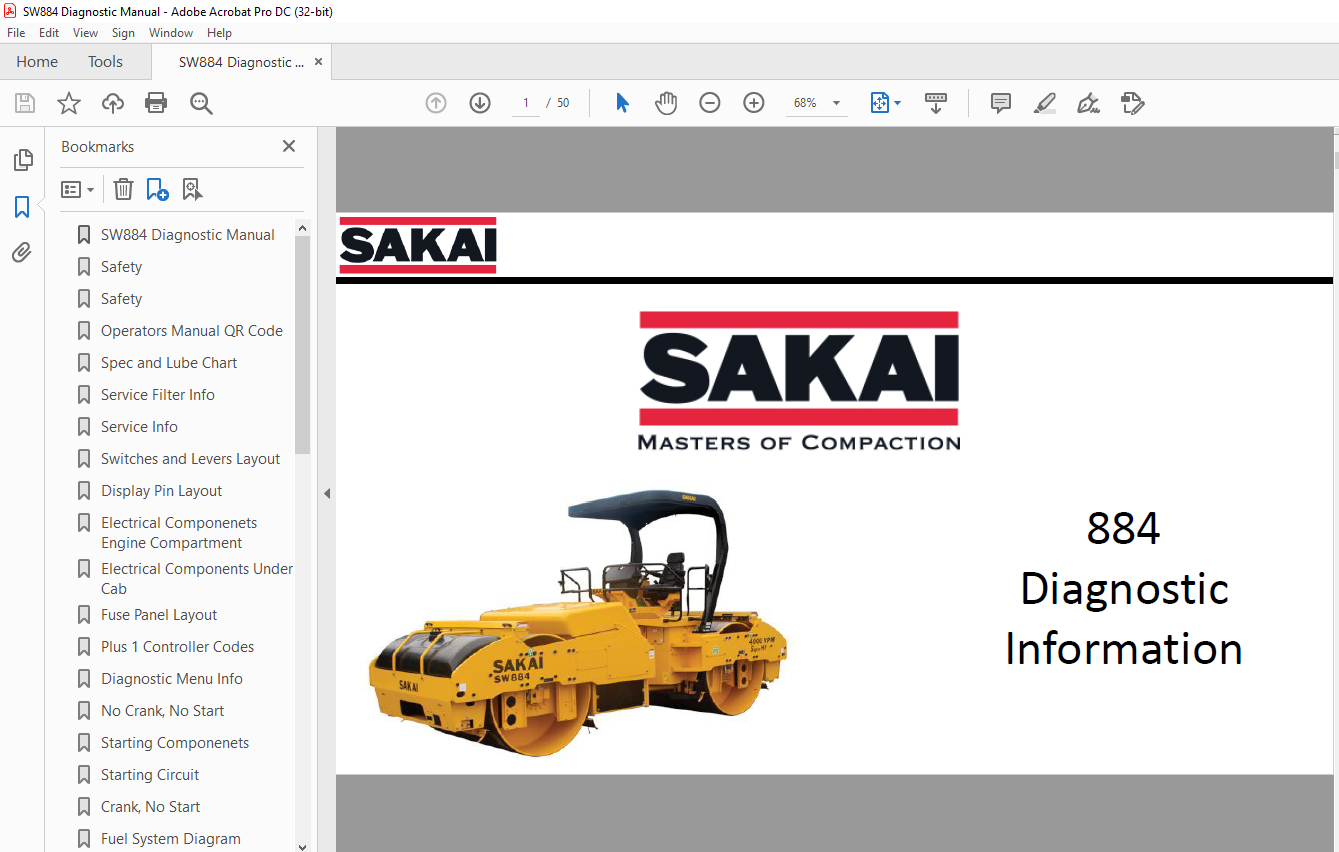
Task: Open the Sign document pen icon
Action: click(1088, 103)
